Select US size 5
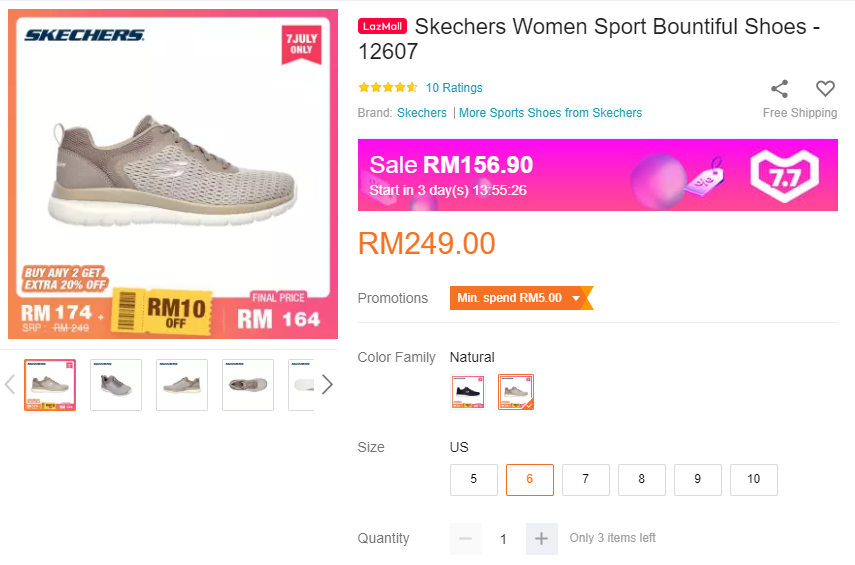855x565 pixels. pyautogui.click(x=474, y=479)
